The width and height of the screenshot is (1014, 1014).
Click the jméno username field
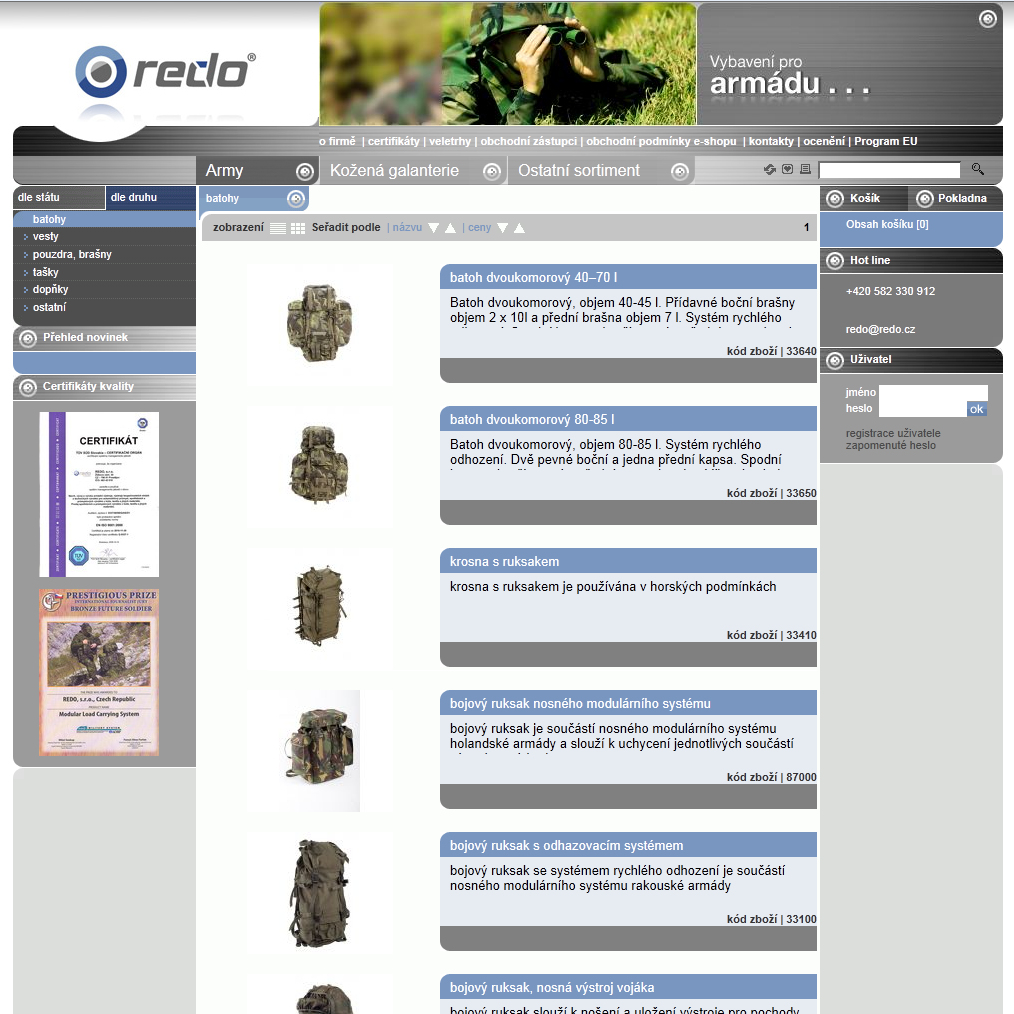point(933,392)
